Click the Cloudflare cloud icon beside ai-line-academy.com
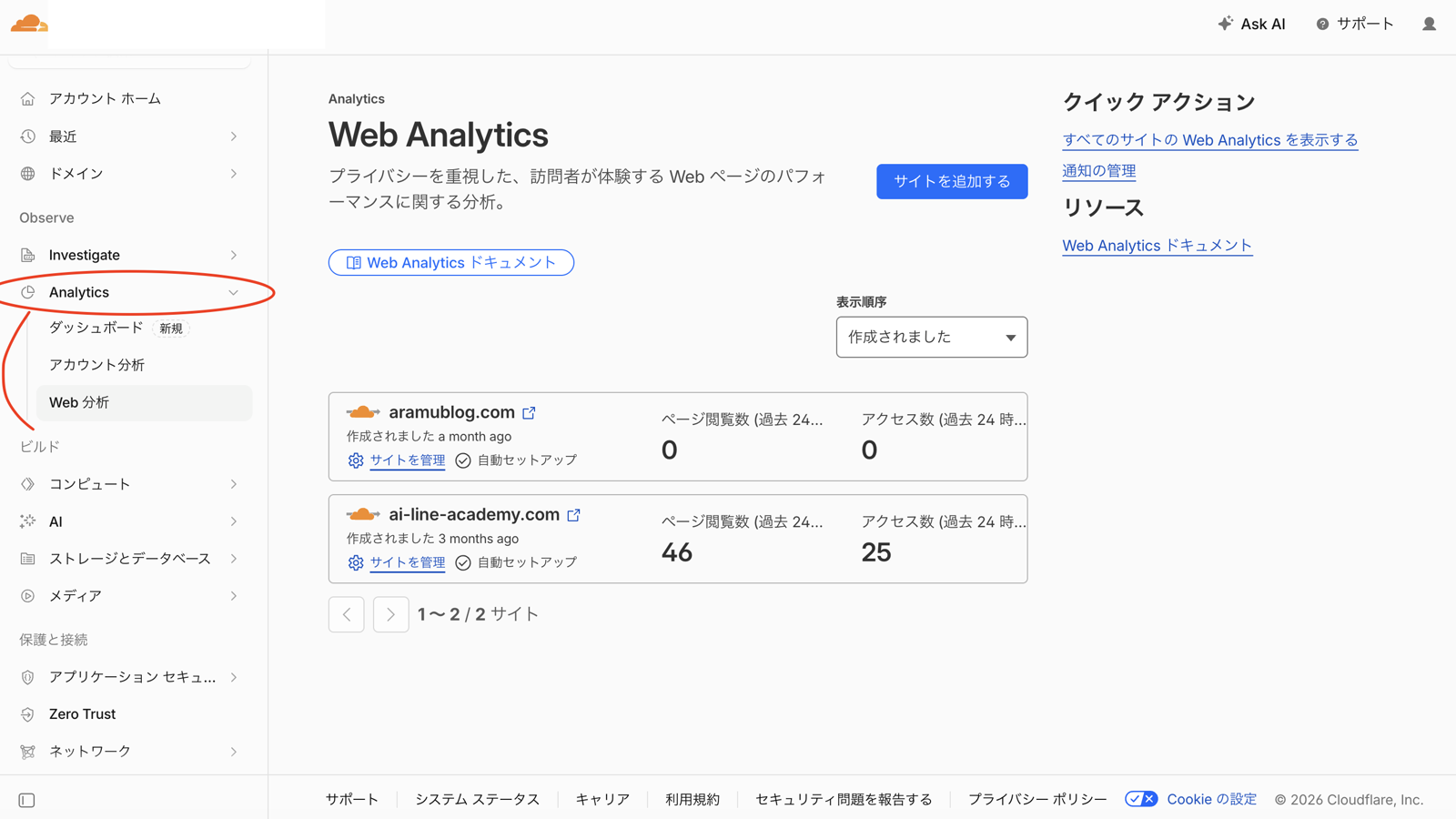 pos(363,515)
